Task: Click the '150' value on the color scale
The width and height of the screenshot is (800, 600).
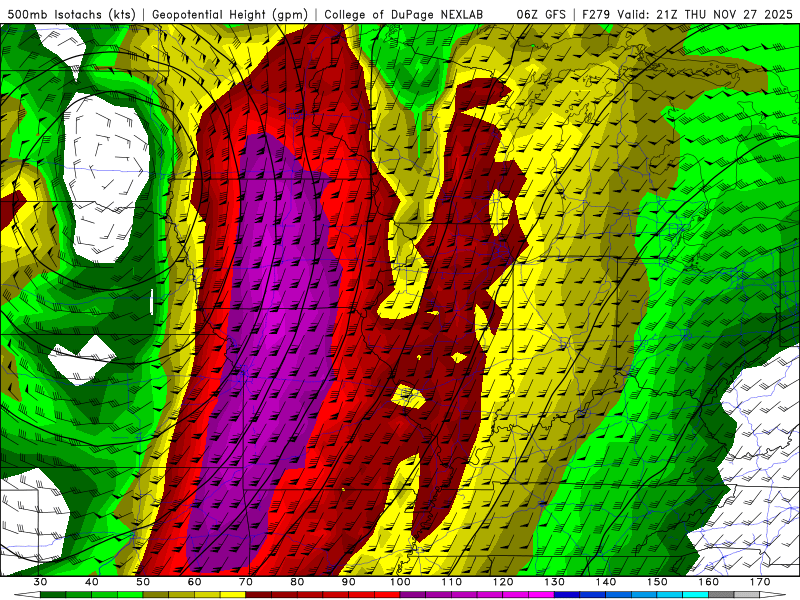Action: click(x=657, y=582)
